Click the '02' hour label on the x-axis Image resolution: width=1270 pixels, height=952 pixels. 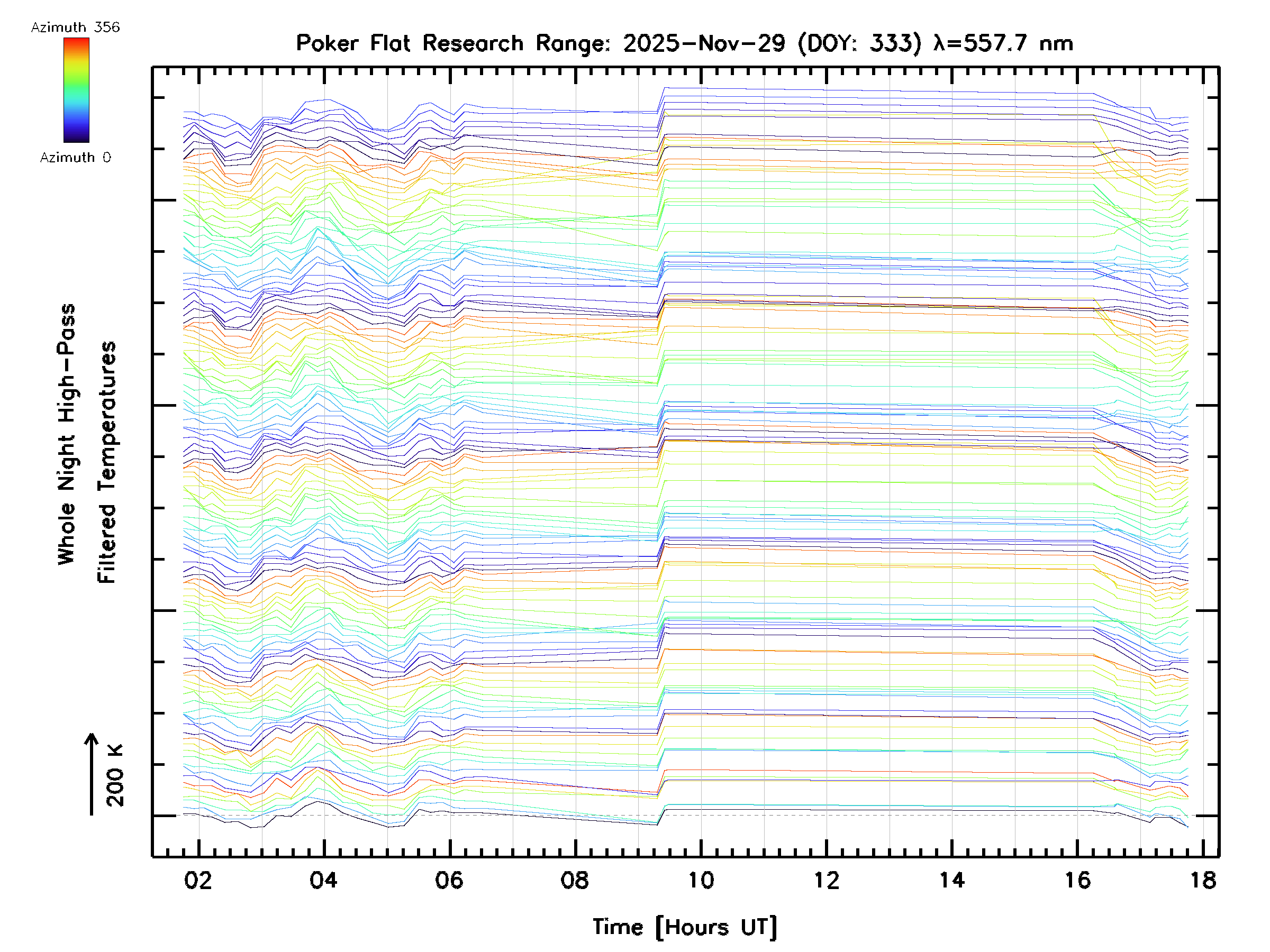198,880
